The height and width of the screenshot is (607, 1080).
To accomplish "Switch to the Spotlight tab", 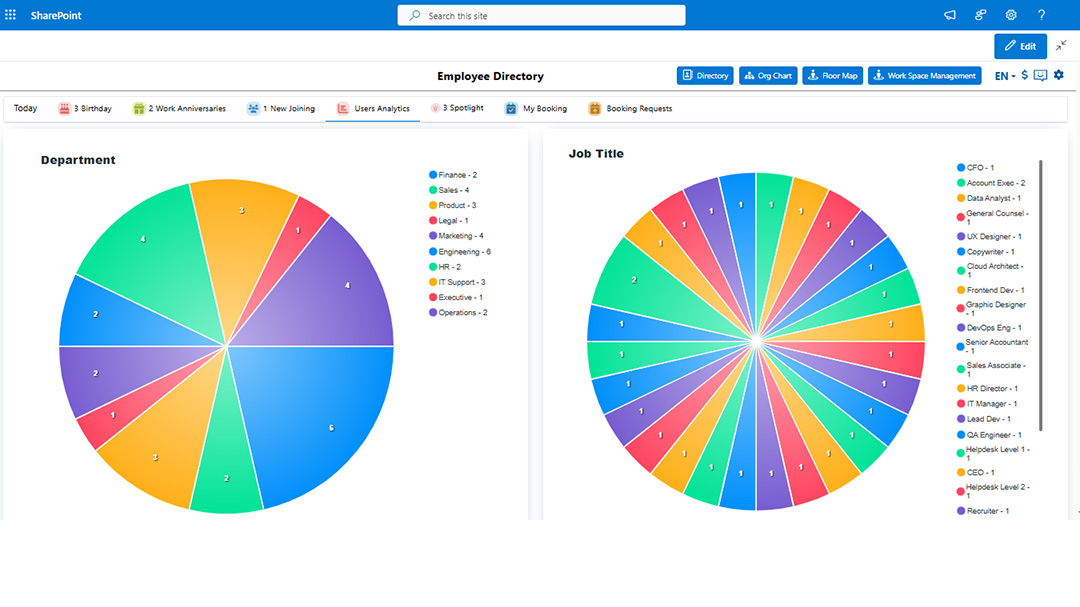I will tap(457, 108).
